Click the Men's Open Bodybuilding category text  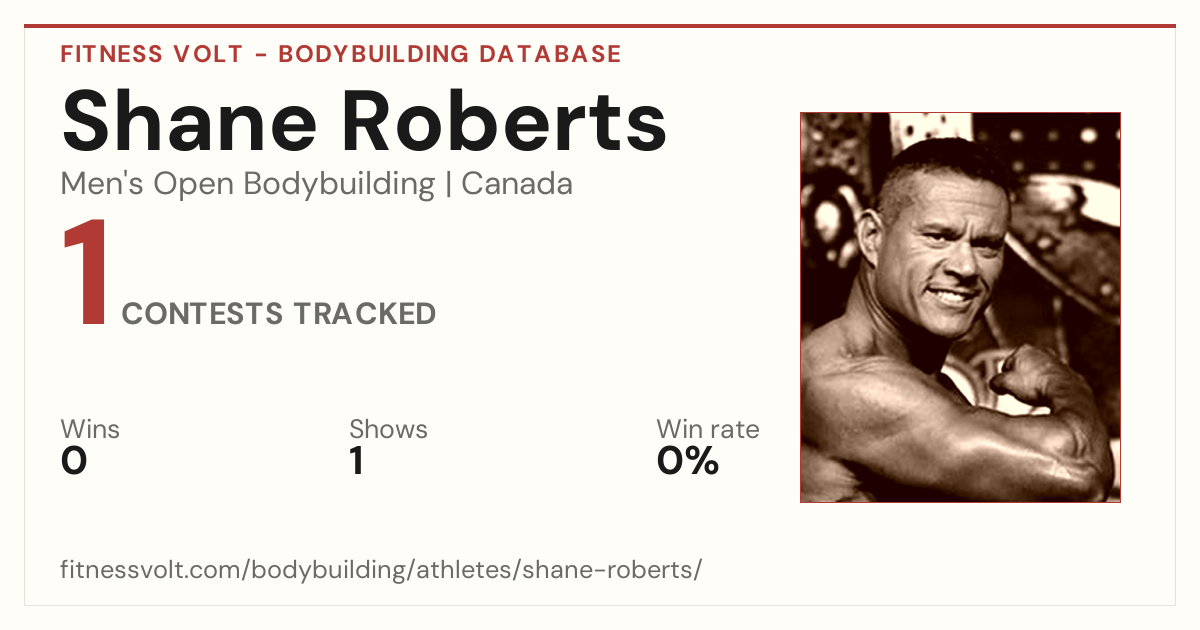coord(248,184)
